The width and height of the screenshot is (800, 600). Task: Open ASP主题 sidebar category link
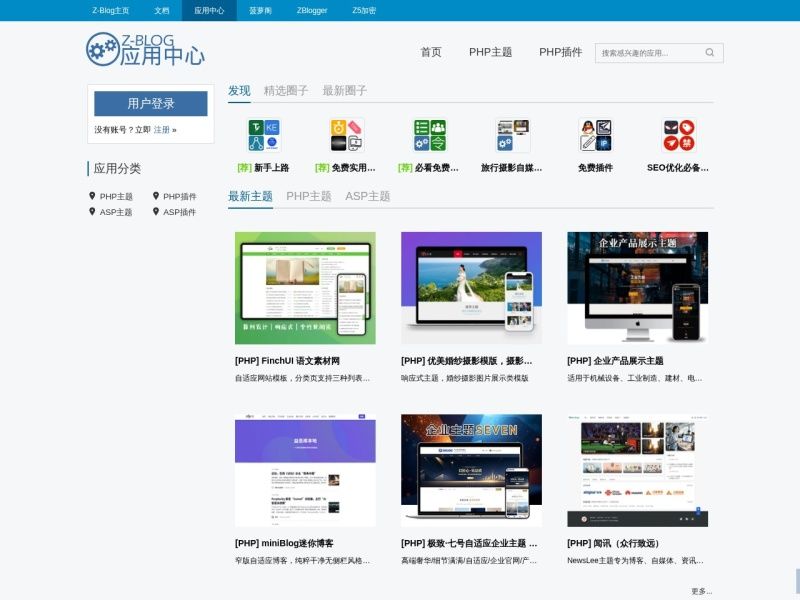(x=116, y=212)
